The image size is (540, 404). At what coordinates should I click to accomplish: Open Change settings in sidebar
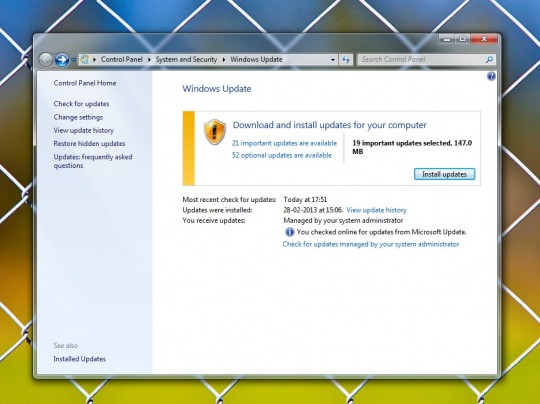click(x=78, y=117)
